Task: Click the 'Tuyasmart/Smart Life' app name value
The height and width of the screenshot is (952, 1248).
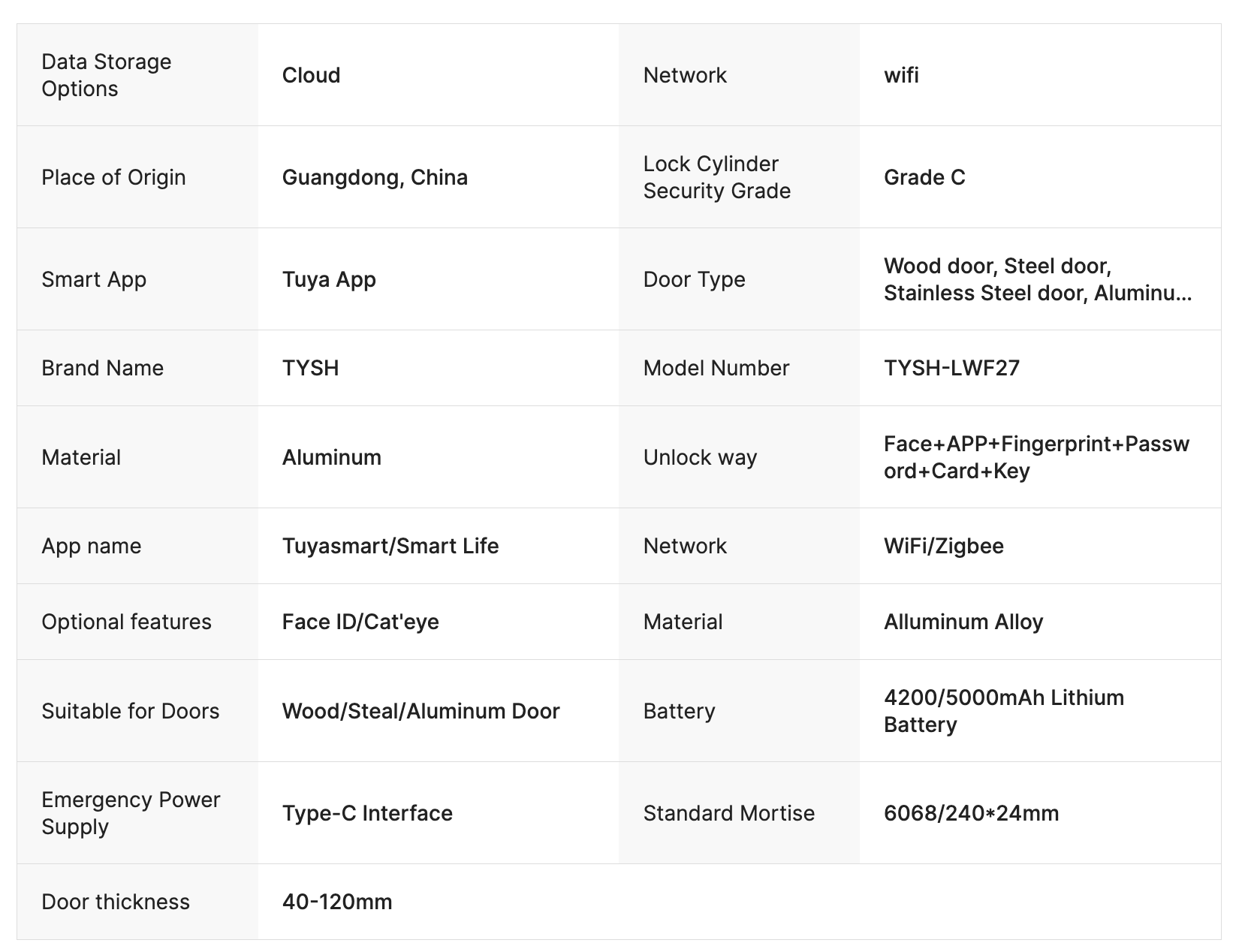Action: [x=390, y=546]
